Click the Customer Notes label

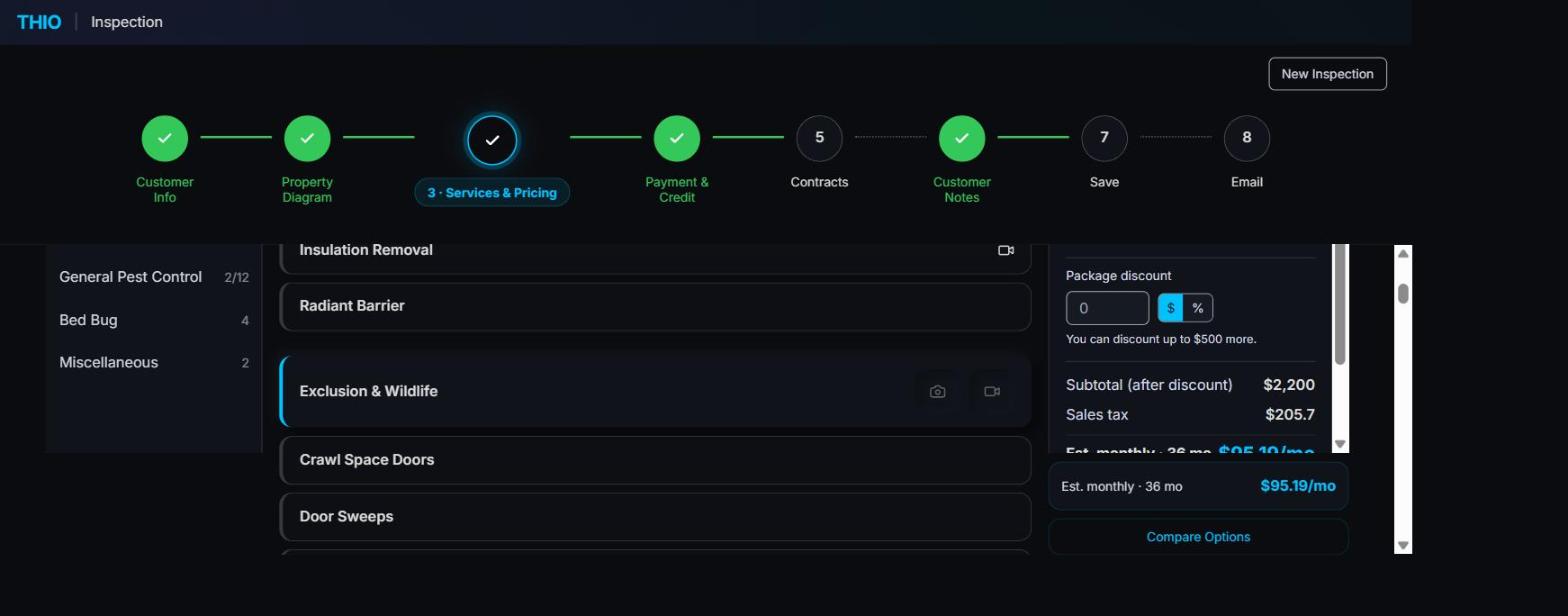pos(962,189)
